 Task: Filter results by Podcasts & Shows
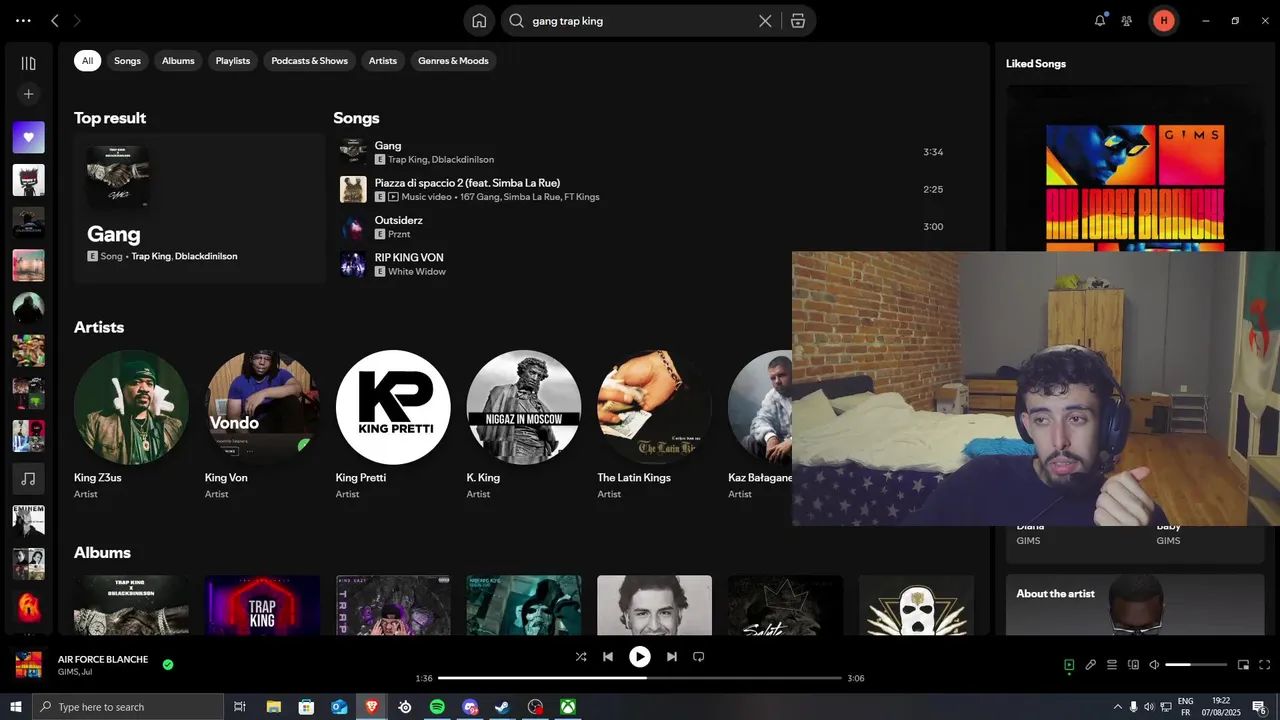pyautogui.click(x=310, y=61)
